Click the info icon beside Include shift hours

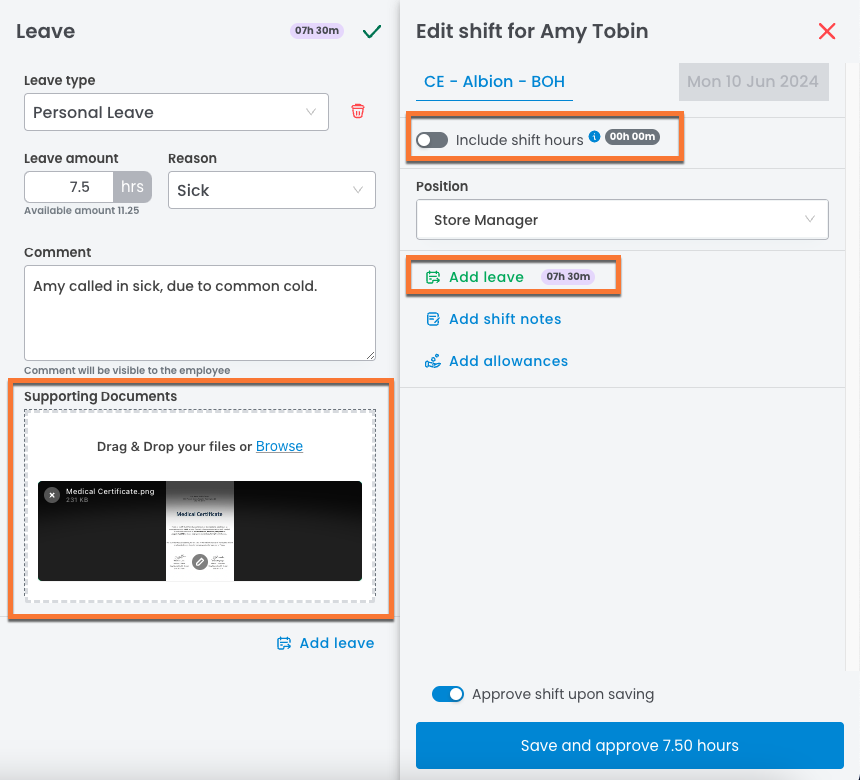coord(594,137)
